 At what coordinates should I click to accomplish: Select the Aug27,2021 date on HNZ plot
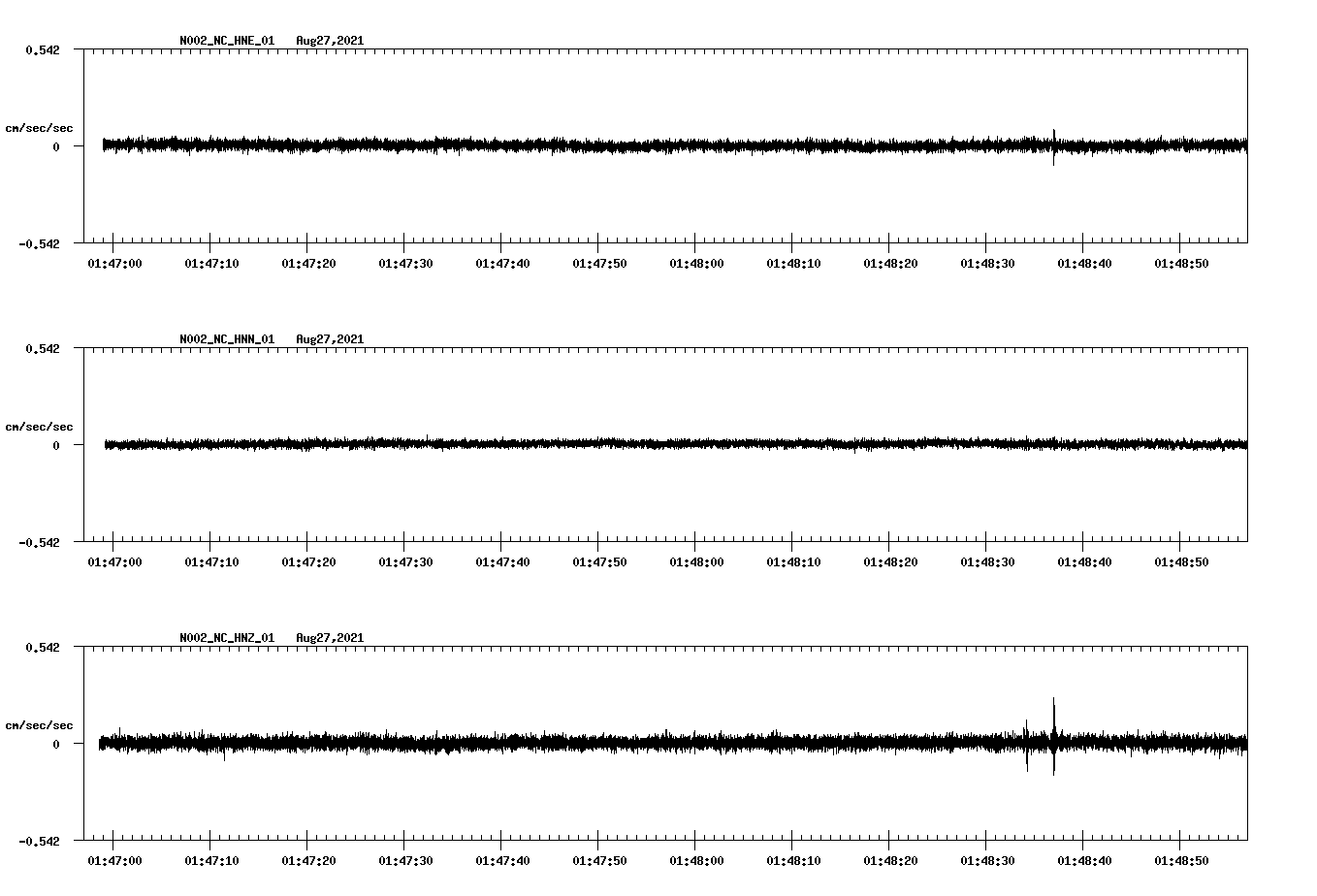[x=330, y=638]
